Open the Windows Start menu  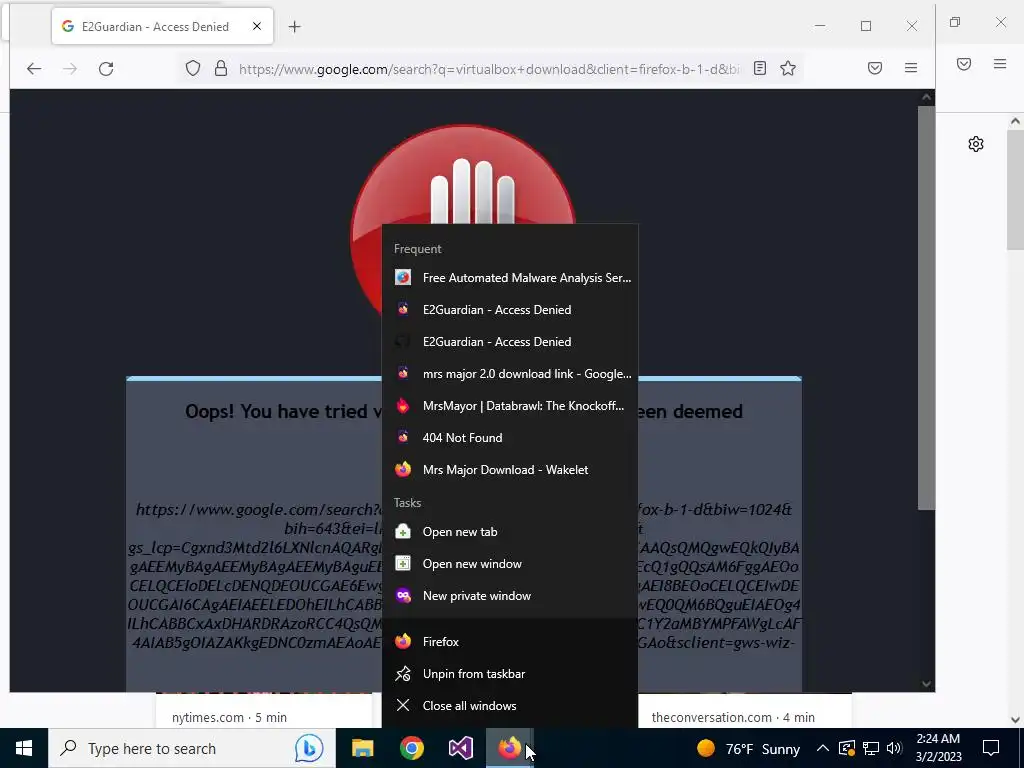(24, 748)
